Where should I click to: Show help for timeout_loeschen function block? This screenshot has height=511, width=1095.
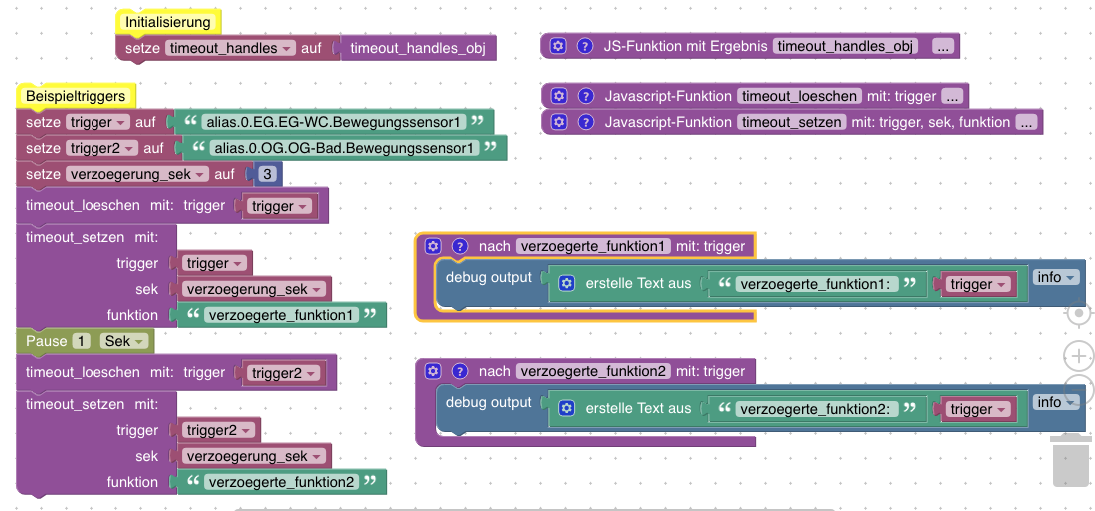(586, 96)
